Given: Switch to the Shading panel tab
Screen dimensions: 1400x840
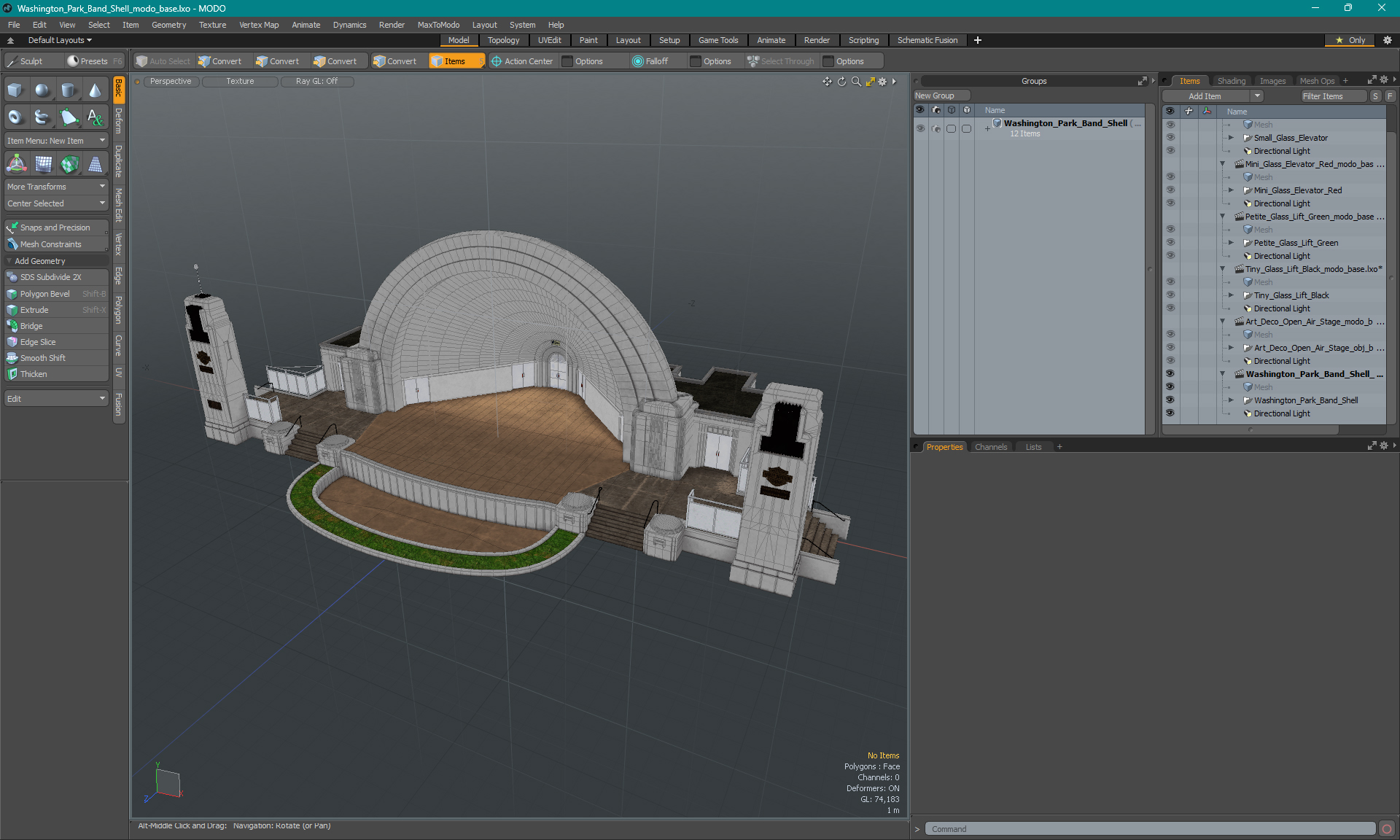Looking at the screenshot, I should [x=1232, y=81].
